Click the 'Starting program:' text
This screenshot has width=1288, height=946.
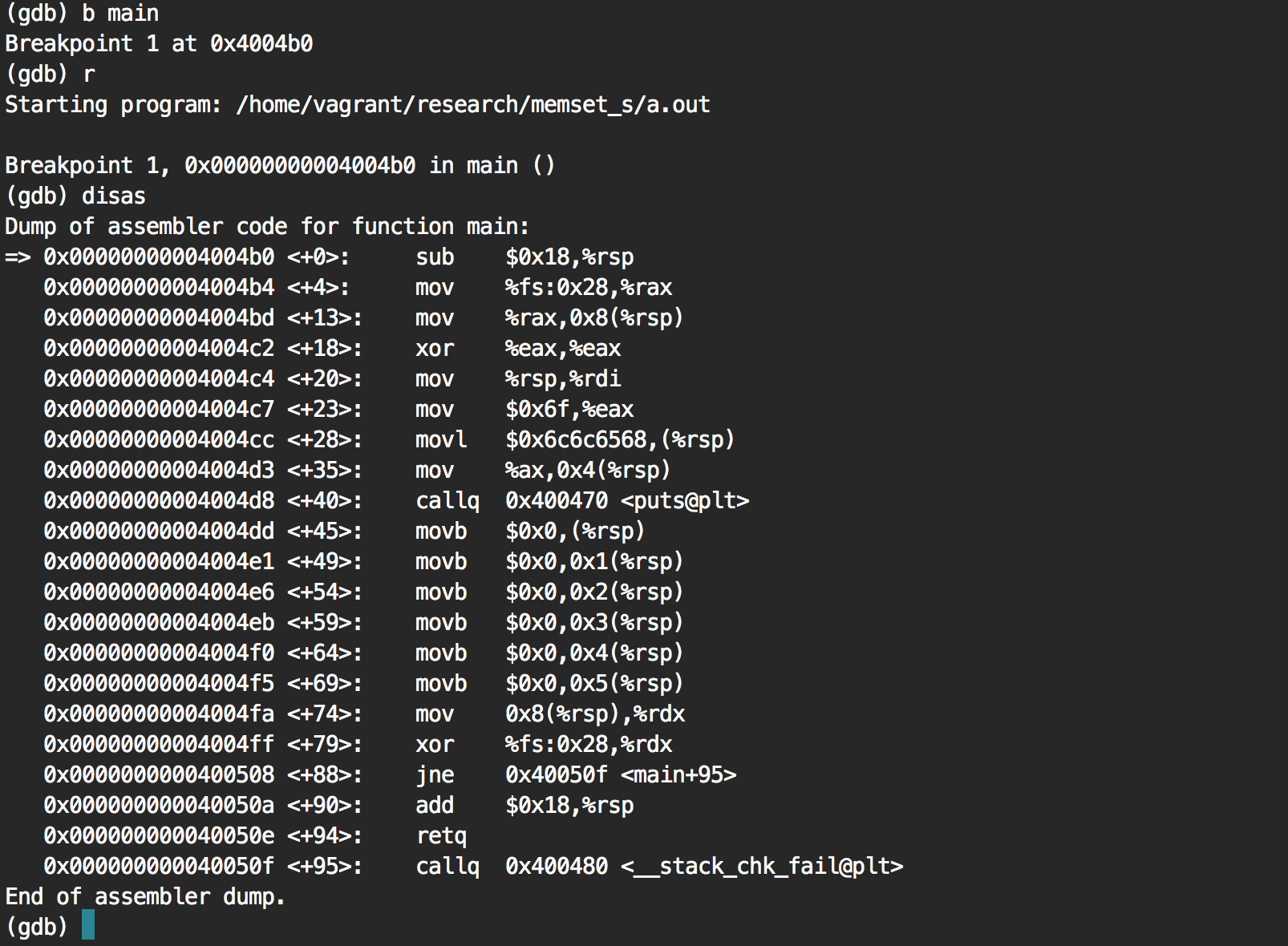pyautogui.click(x=113, y=105)
